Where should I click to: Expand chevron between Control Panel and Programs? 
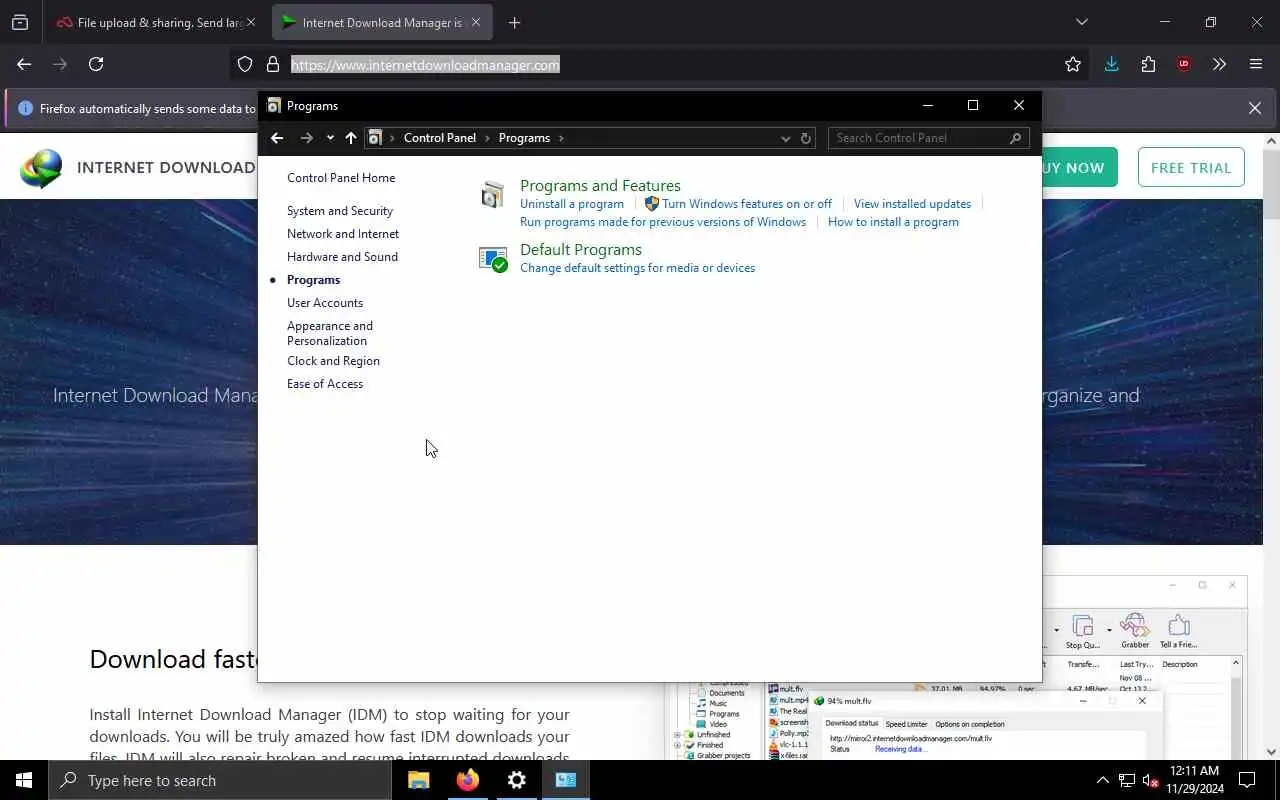[487, 138]
